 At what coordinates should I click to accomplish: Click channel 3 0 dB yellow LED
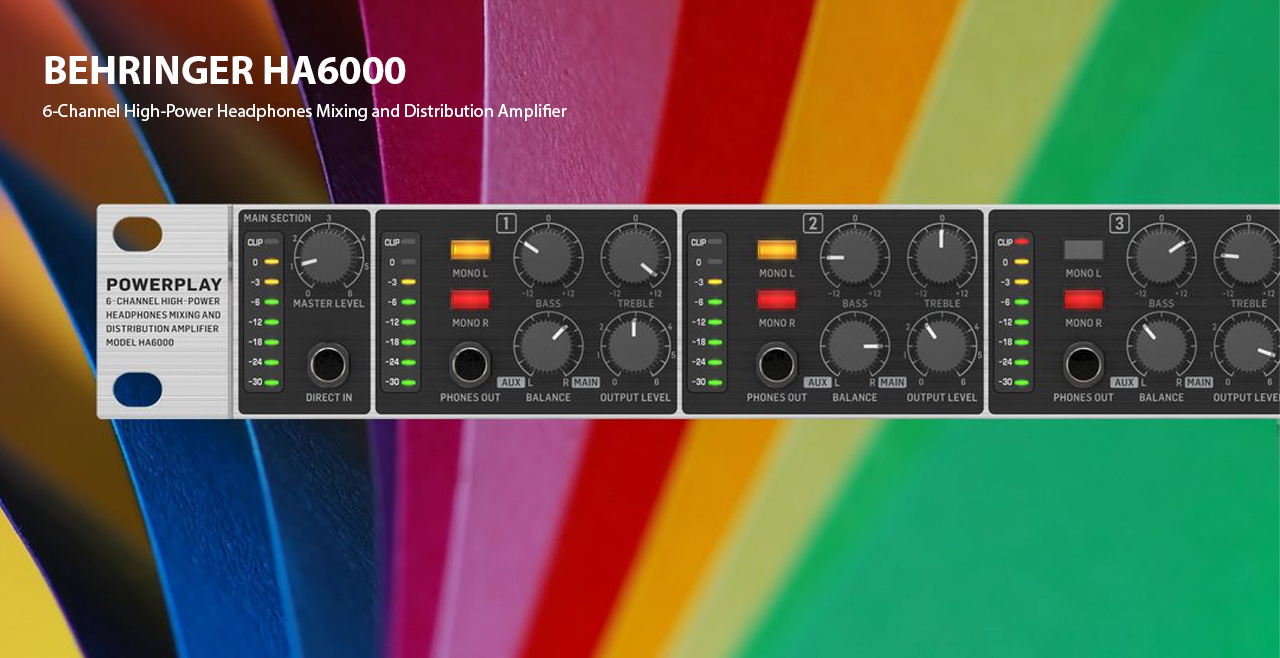1021,262
